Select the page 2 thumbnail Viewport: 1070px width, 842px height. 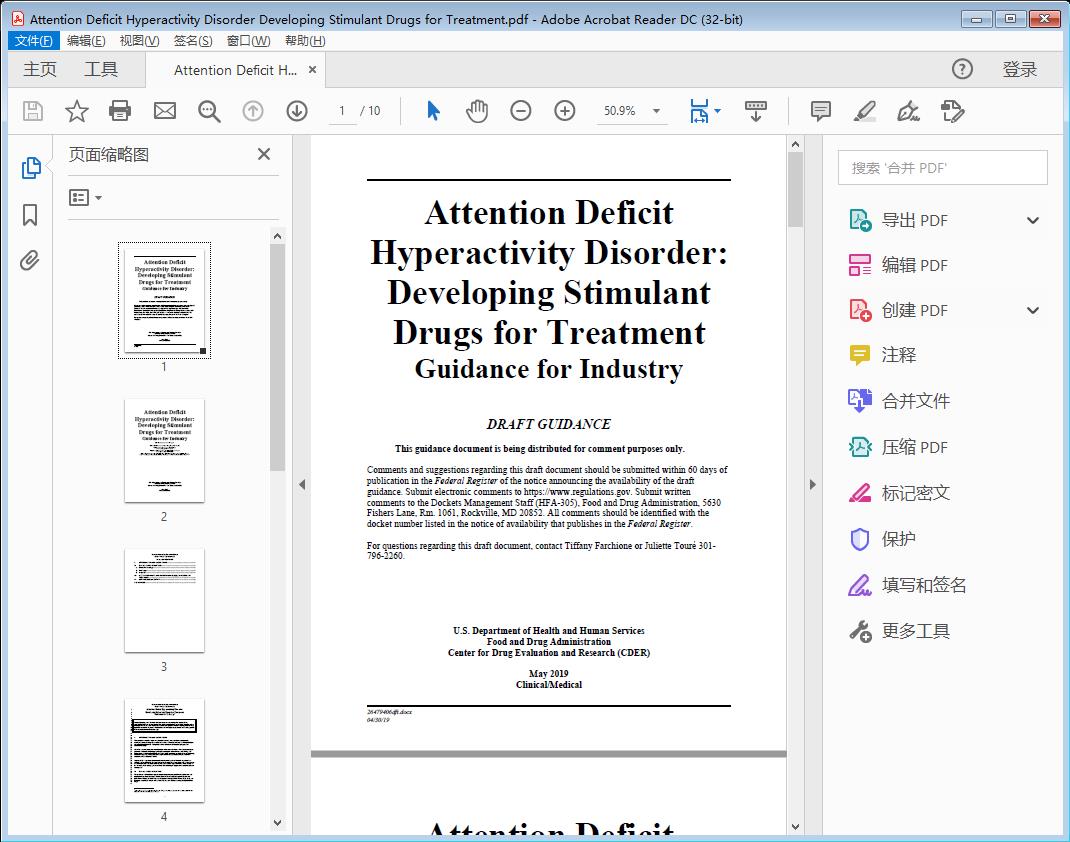click(164, 451)
